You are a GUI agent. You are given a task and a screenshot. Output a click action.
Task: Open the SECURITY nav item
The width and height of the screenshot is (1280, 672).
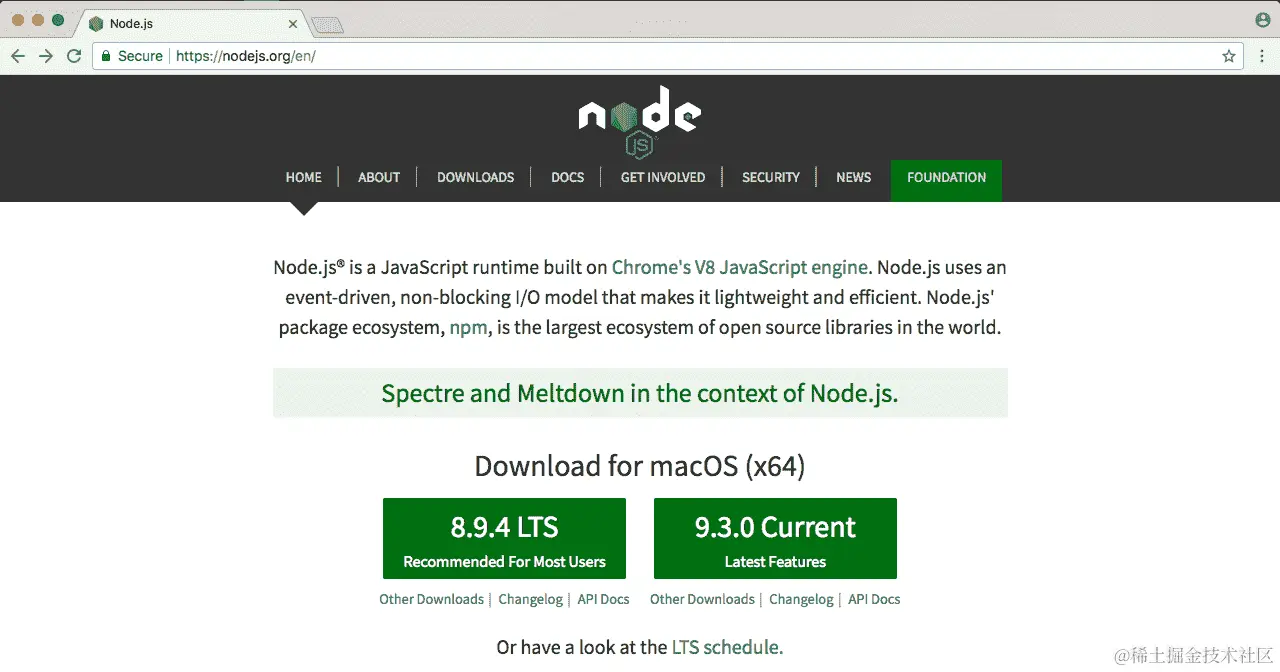[x=771, y=177]
